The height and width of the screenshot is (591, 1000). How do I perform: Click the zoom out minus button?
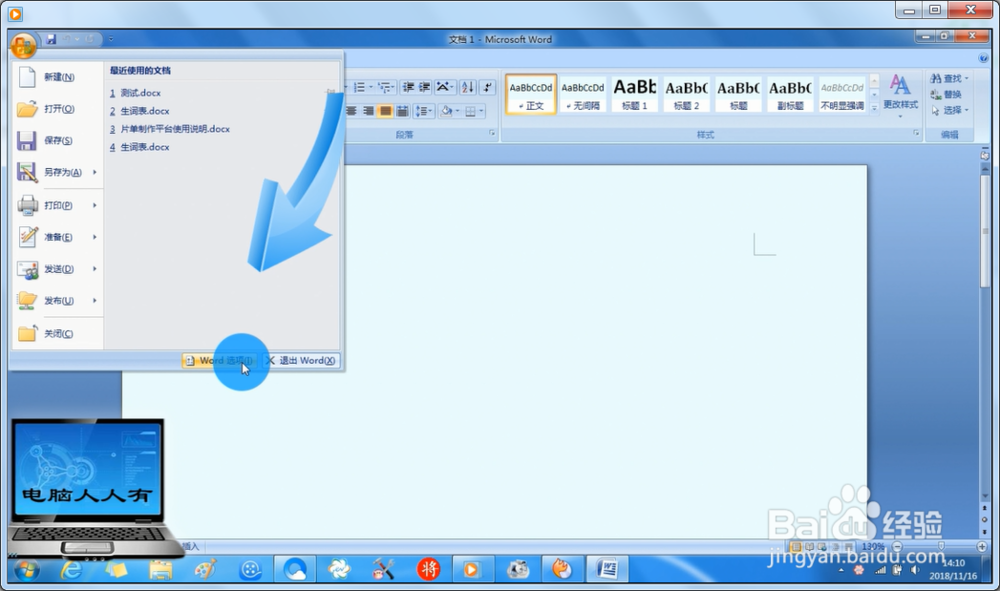897,547
